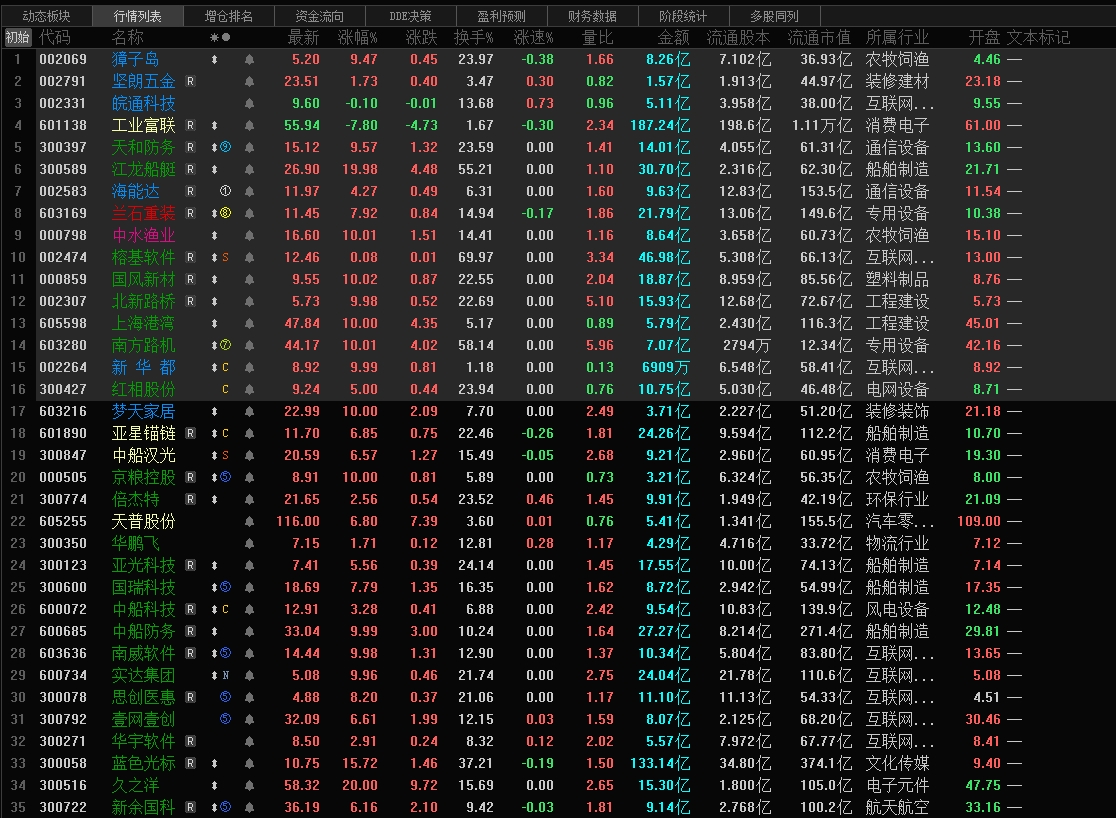The width and height of the screenshot is (1116, 818).
Task: Click the R badge next to 兰石重装
Action: click(x=190, y=213)
